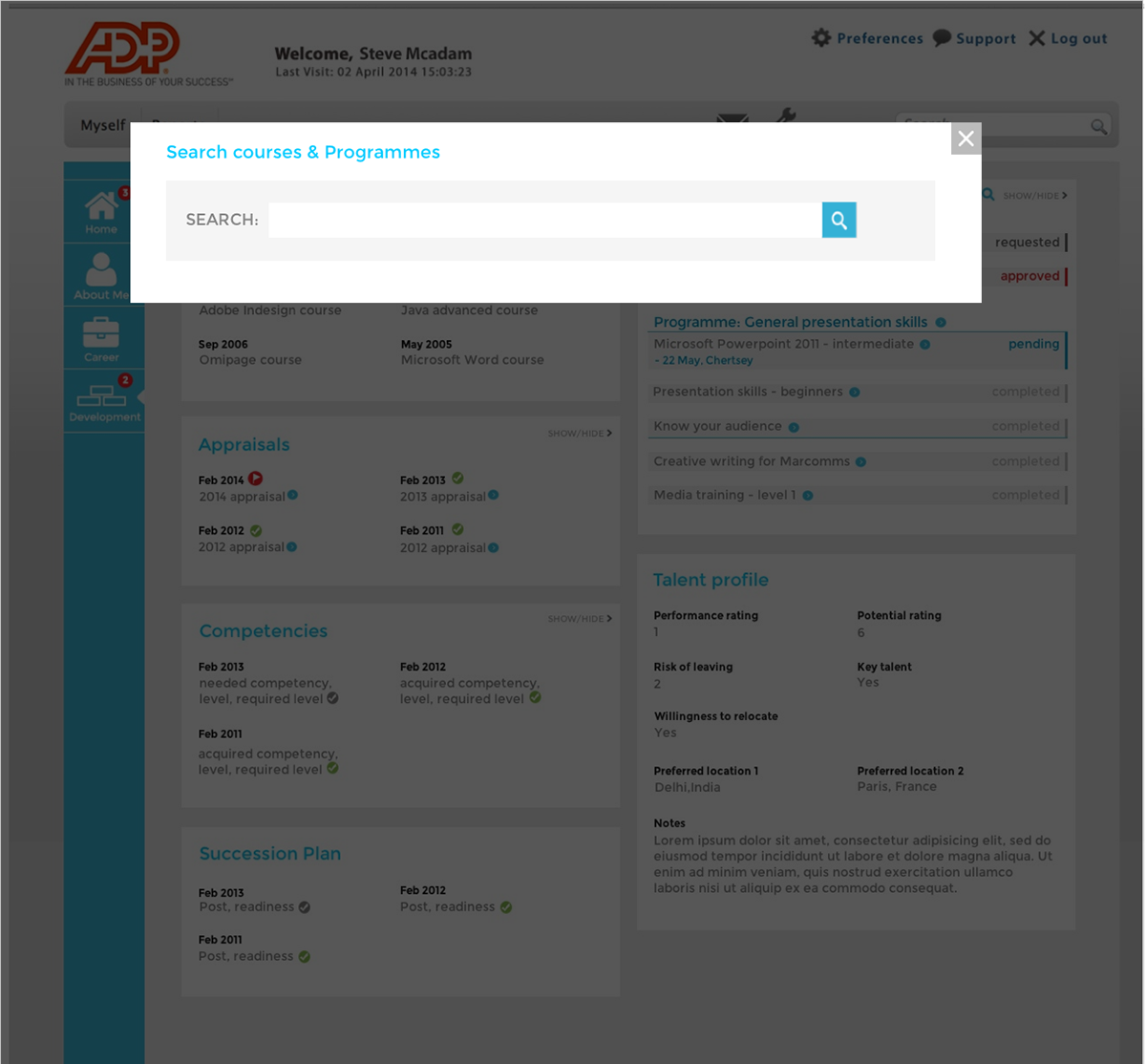
Task: Click the 2012 appraisal entry under Feb 2012
Action: coord(242,547)
